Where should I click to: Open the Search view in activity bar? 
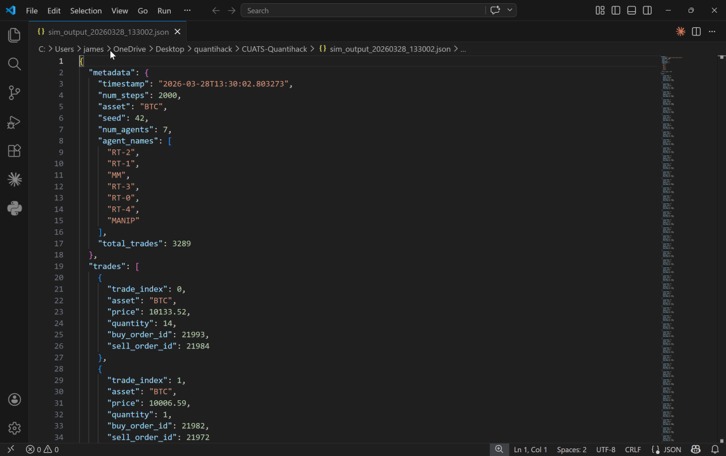[x=14, y=64]
